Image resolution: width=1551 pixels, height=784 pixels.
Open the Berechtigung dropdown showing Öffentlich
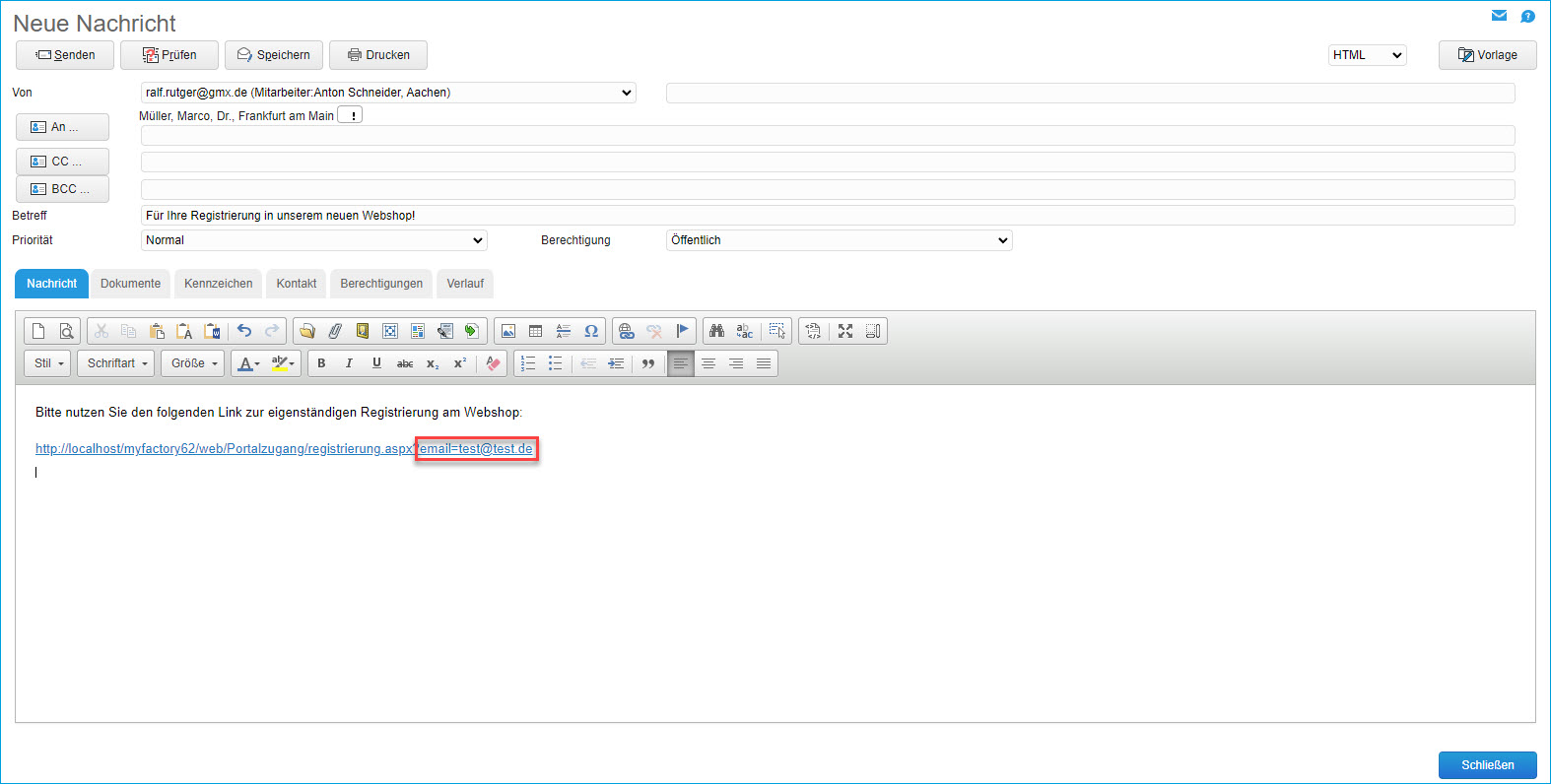(839, 240)
